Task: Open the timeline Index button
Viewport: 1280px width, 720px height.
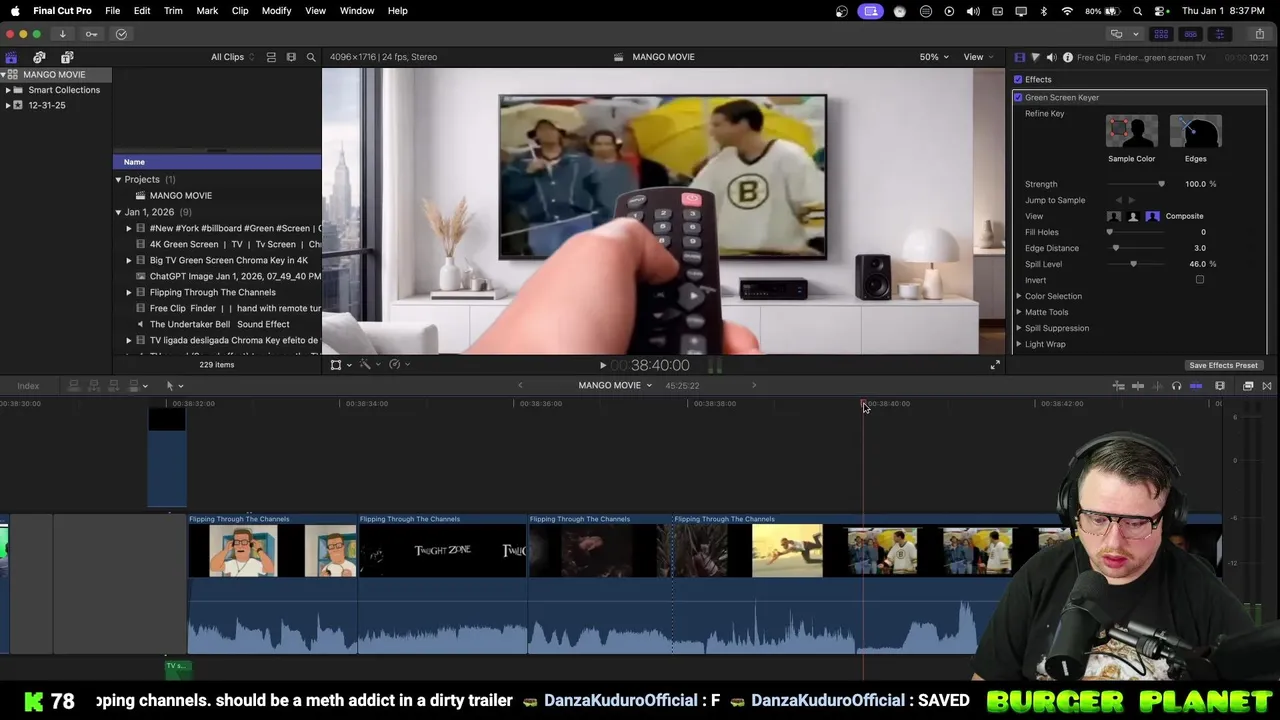Action: [x=28, y=386]
